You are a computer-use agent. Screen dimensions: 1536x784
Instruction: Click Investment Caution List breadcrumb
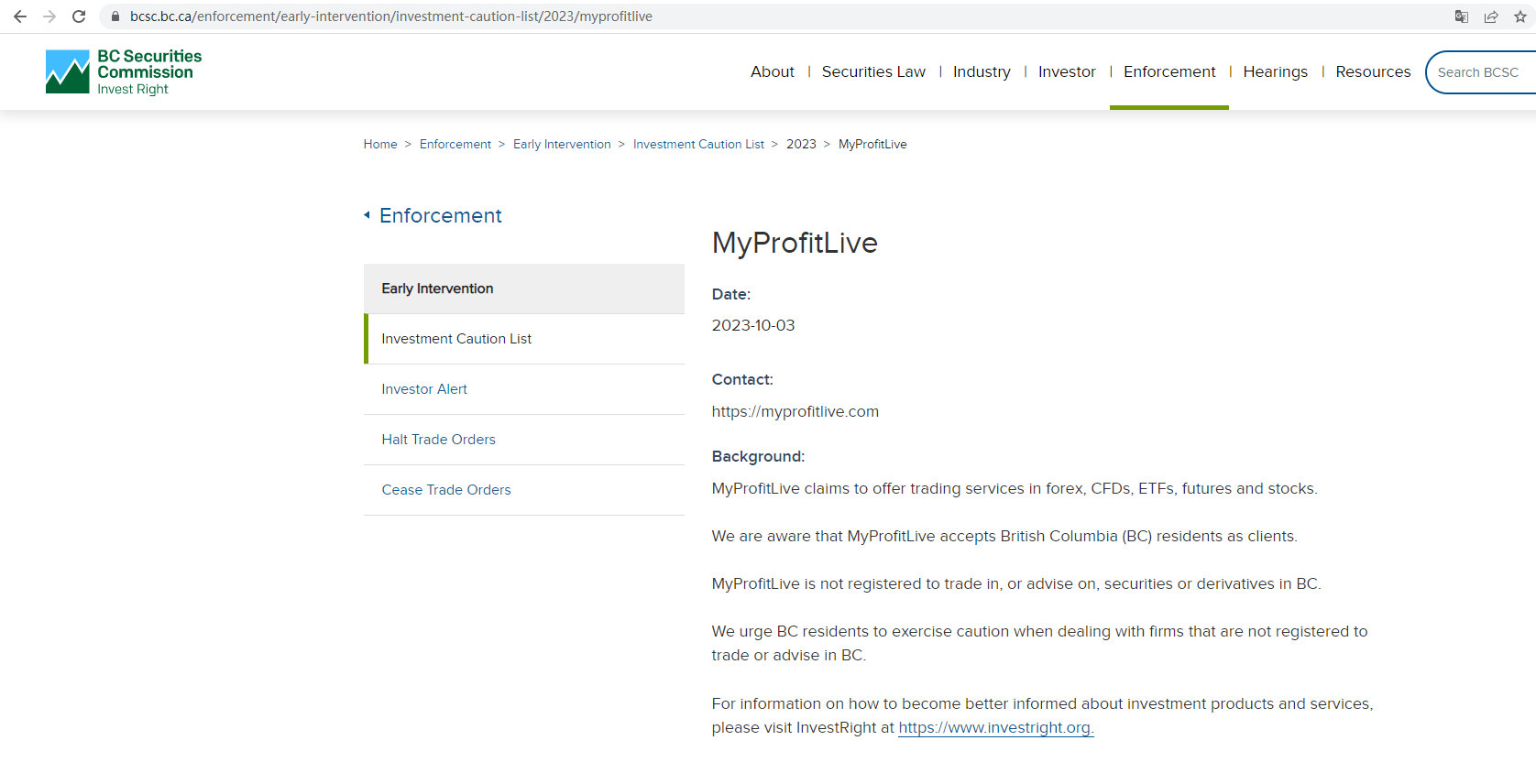[698, 144]
